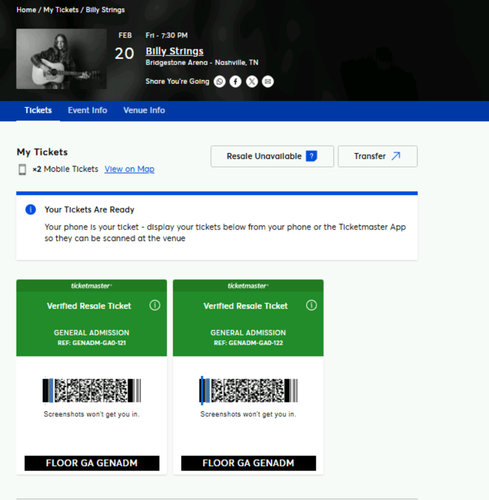Open the Event Info tab
Image resolution: width=489 pixels, height=500 pixels.
[x=87, y=110]
